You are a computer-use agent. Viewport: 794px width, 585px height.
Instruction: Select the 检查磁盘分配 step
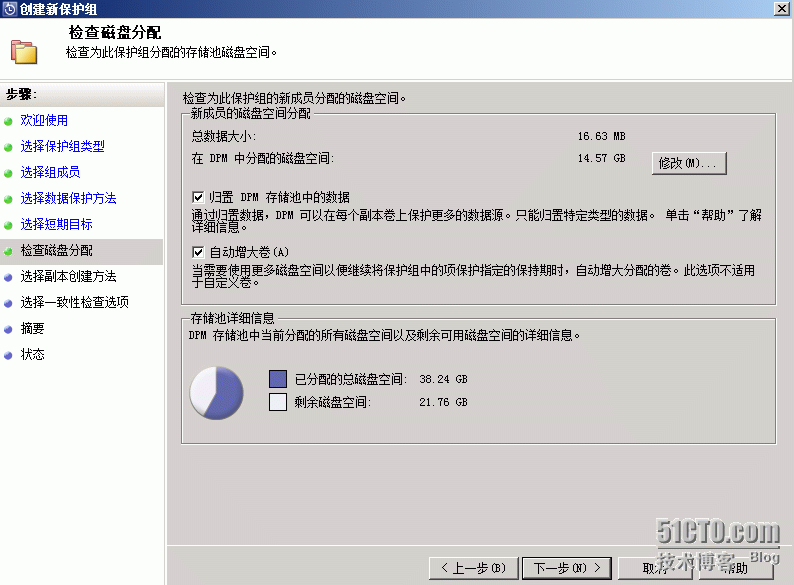[56, 250]
